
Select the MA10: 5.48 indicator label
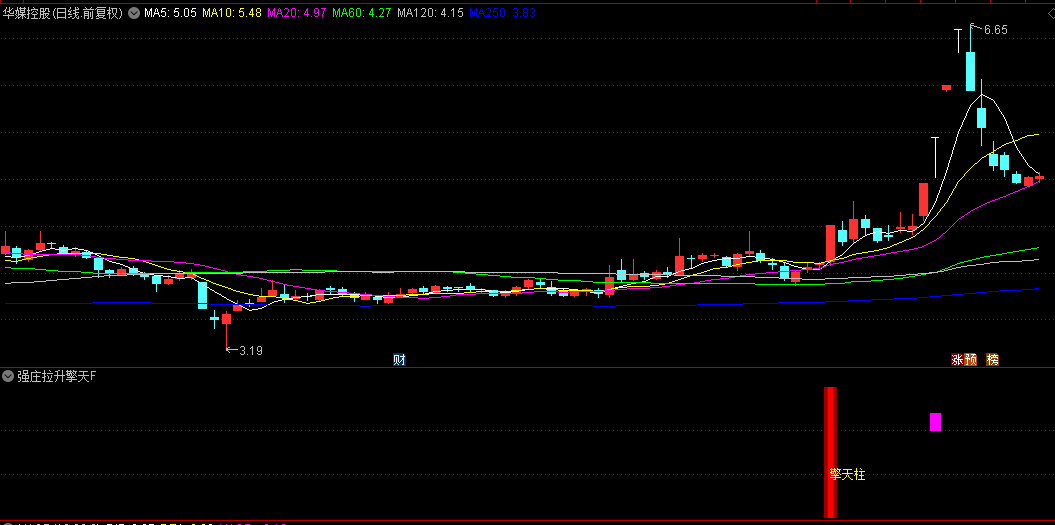(231, 13)
